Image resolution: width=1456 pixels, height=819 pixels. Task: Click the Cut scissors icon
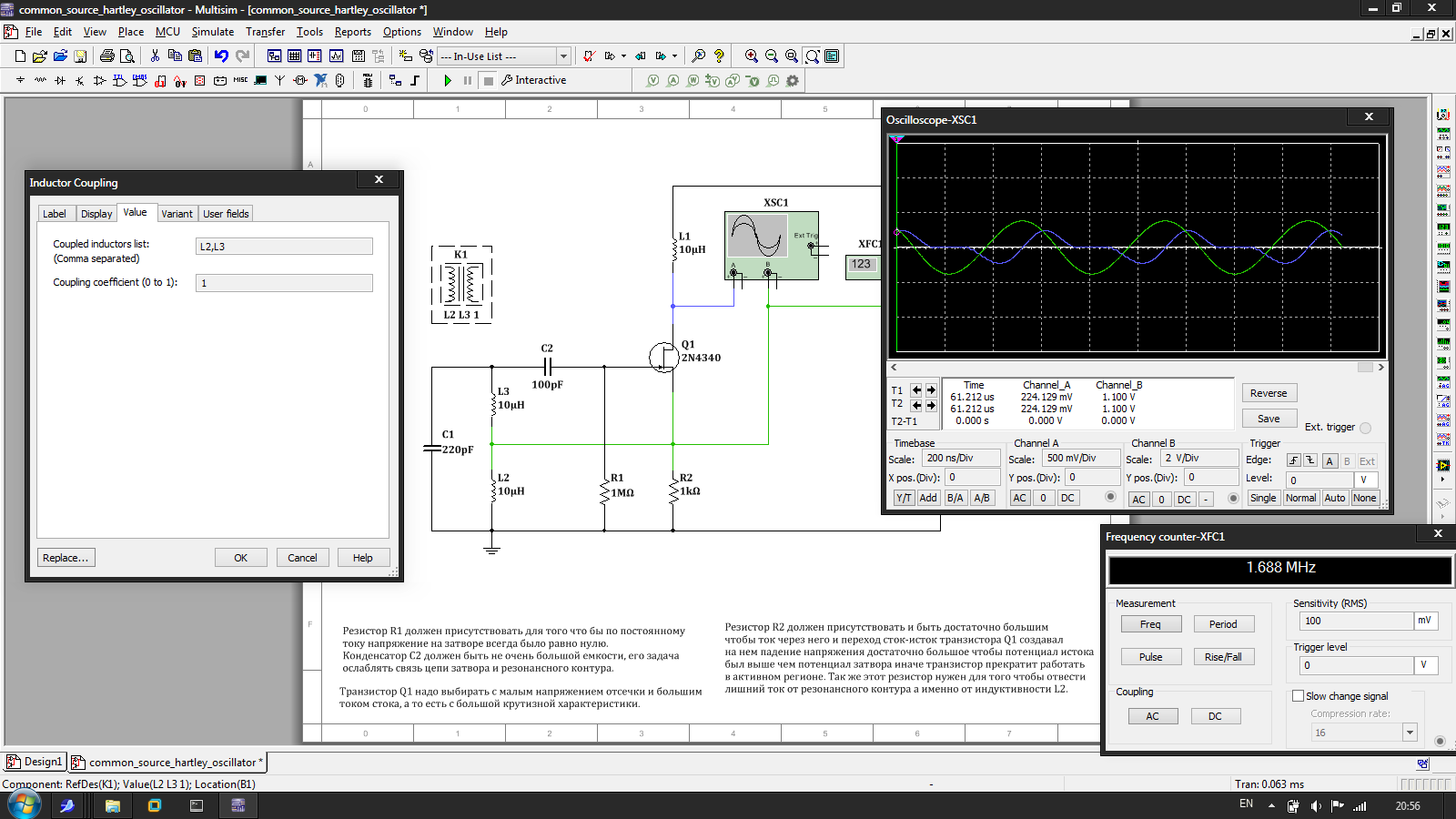[x=155, y=56]
